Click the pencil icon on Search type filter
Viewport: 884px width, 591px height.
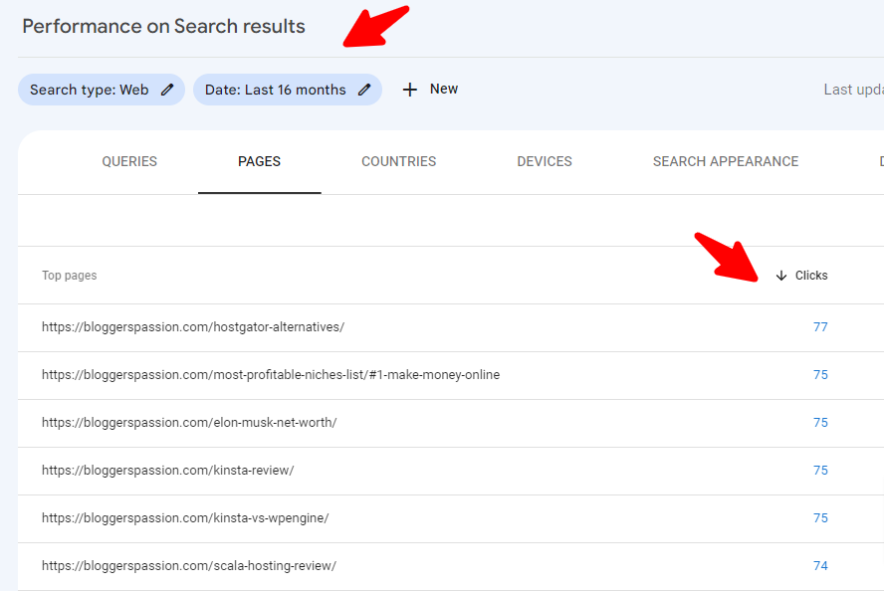pos(167,90)
